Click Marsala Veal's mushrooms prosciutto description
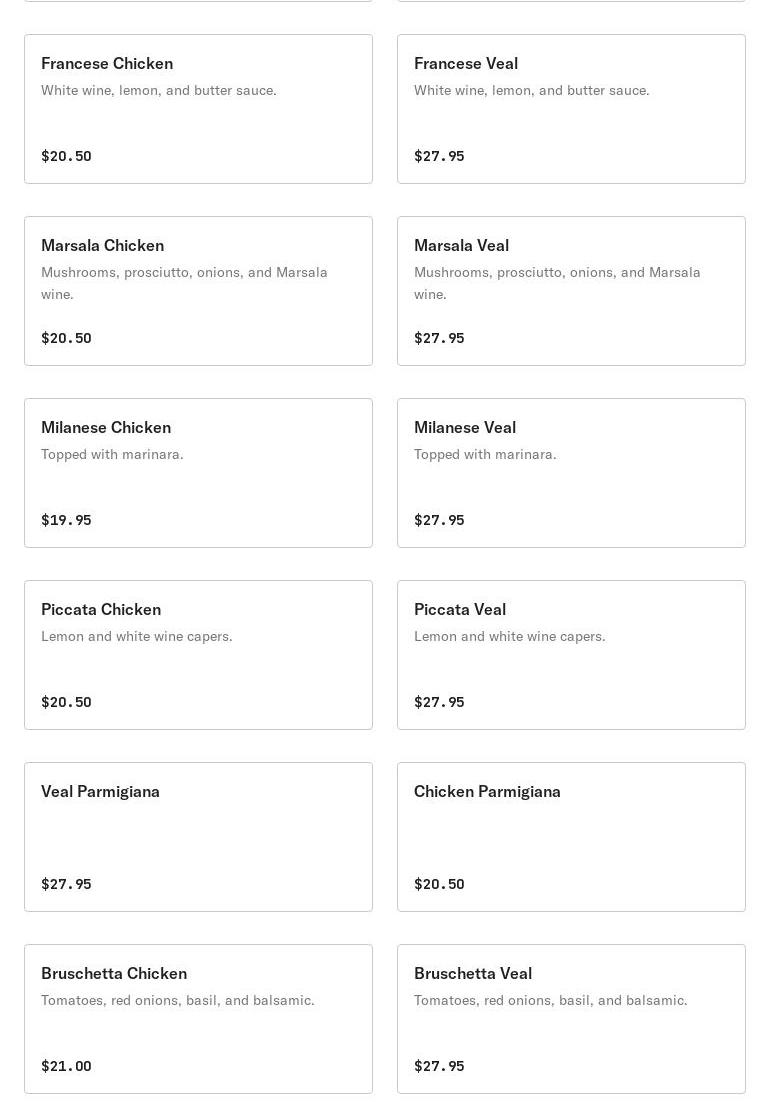The width and height of the screenshot is (770, 1102). 557,283
